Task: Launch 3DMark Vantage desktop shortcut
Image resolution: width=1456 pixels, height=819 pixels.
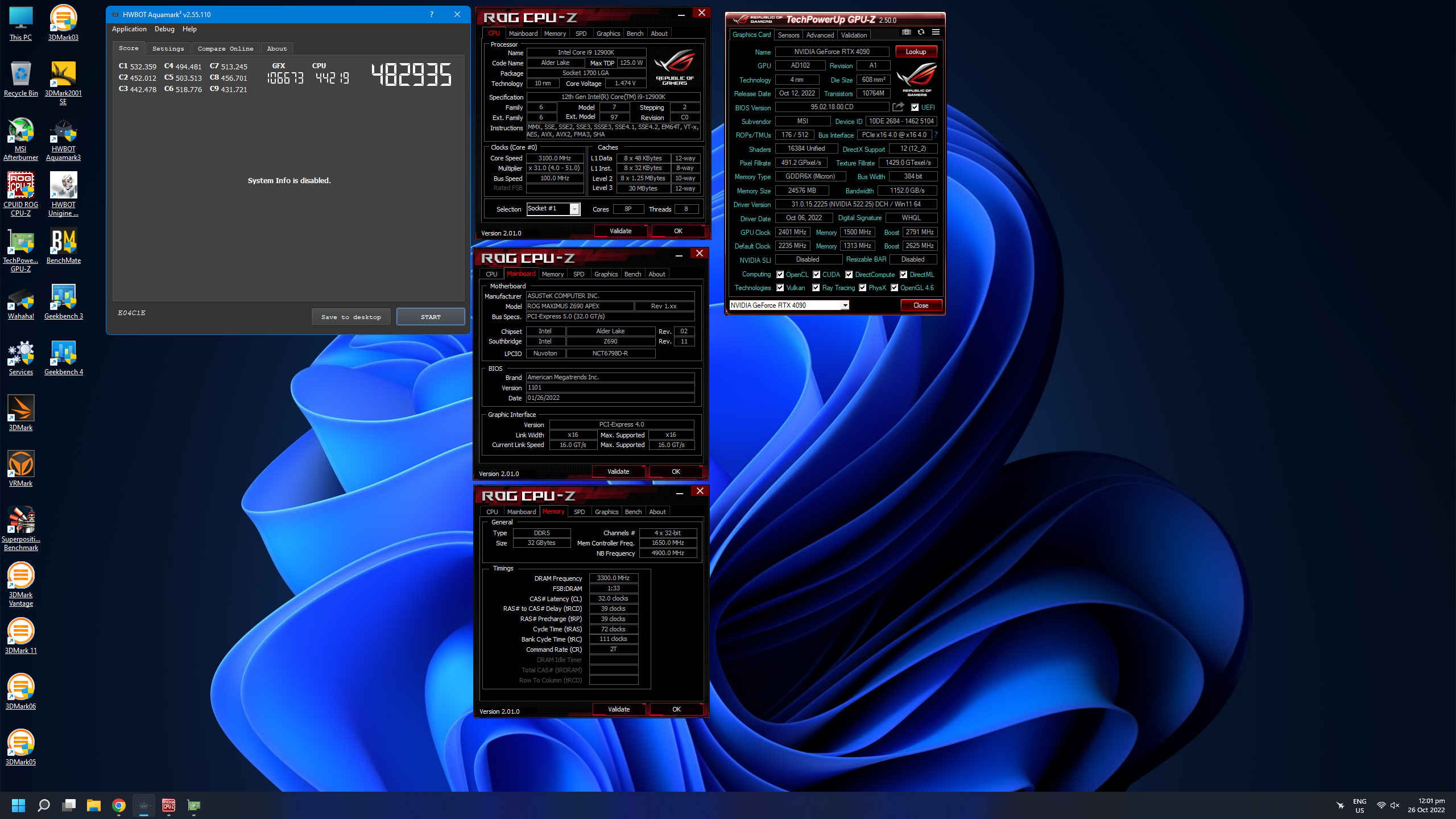Action: [x=20, y=585]
